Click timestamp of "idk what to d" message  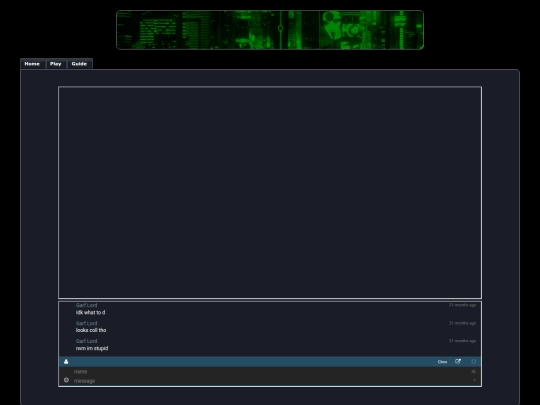463,305
